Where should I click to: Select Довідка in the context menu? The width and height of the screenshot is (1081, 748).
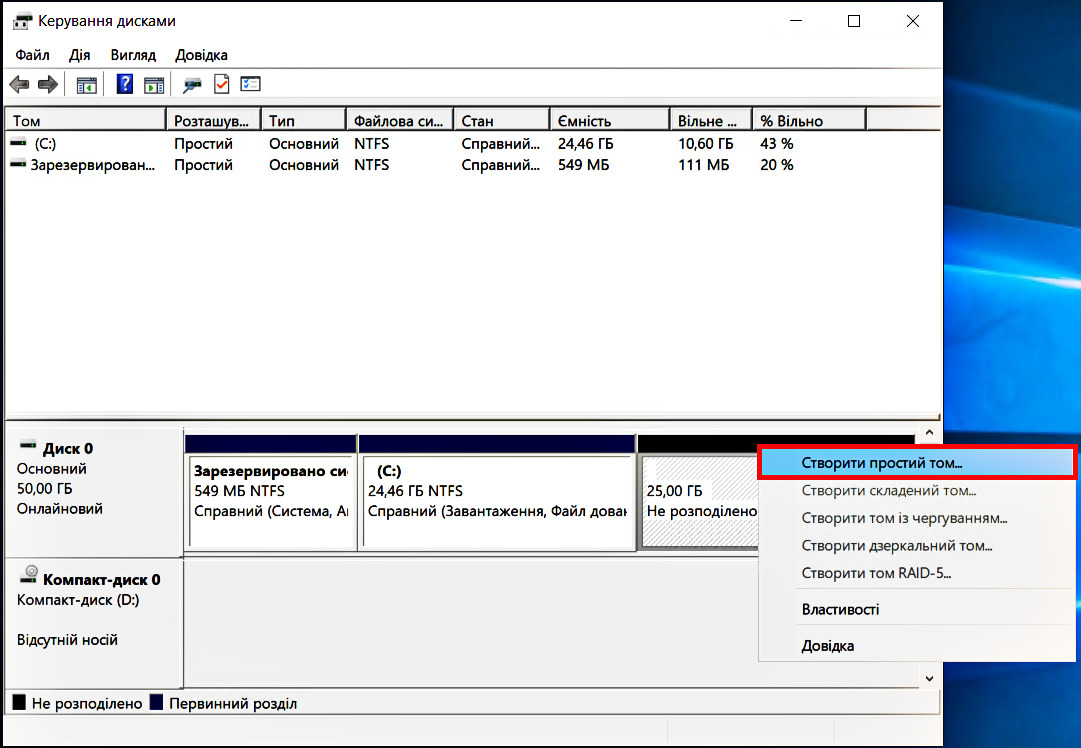(x=916, y=646)
